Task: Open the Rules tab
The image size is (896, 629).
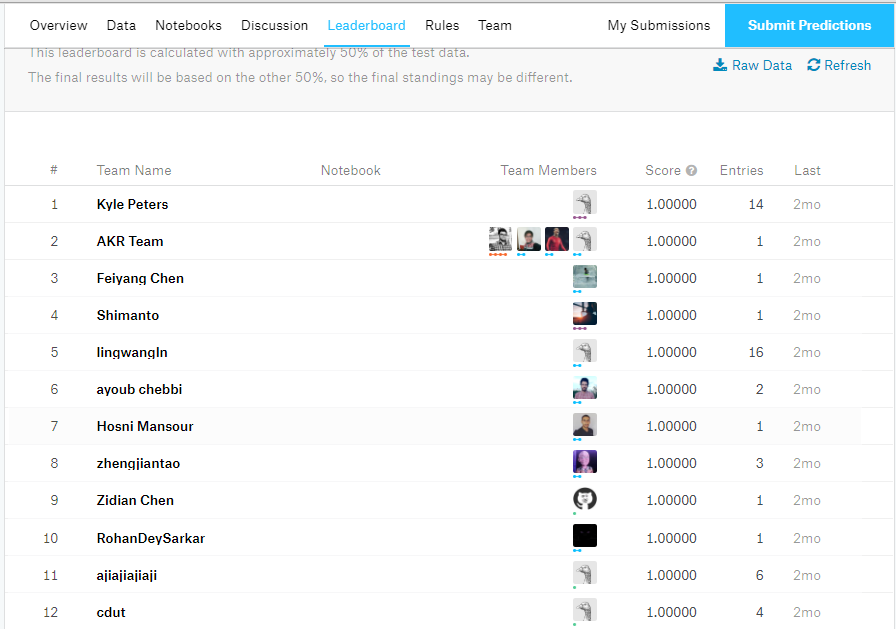Action: (x=442, y=26)
